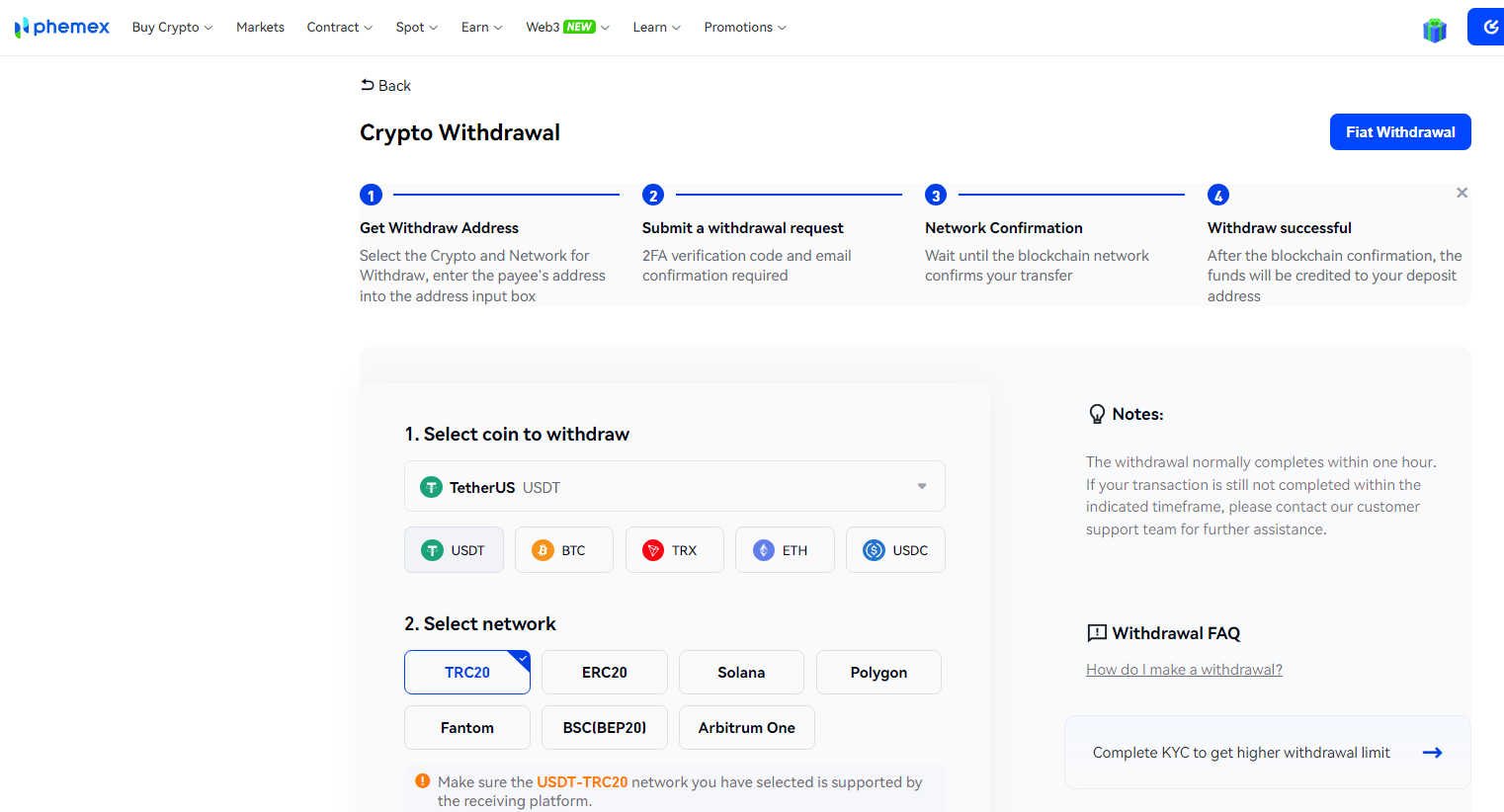Expand the Promotions menu
1504x812 pixels.
pos(745,27)
